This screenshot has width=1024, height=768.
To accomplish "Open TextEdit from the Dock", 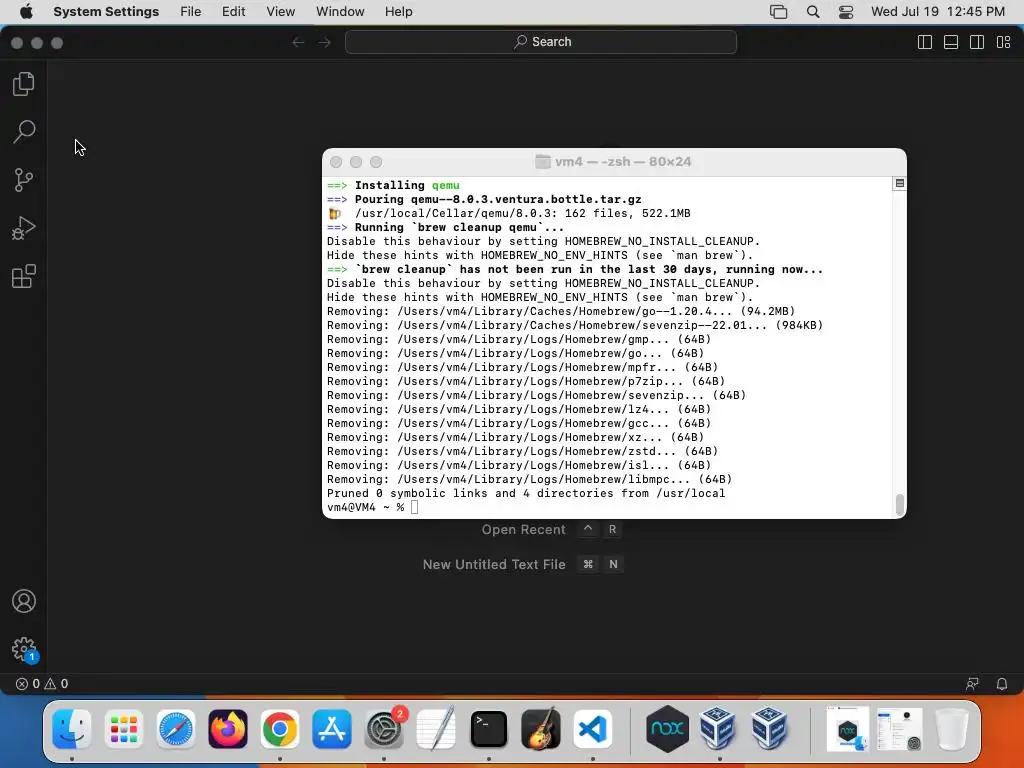I will tap(436, 729).
